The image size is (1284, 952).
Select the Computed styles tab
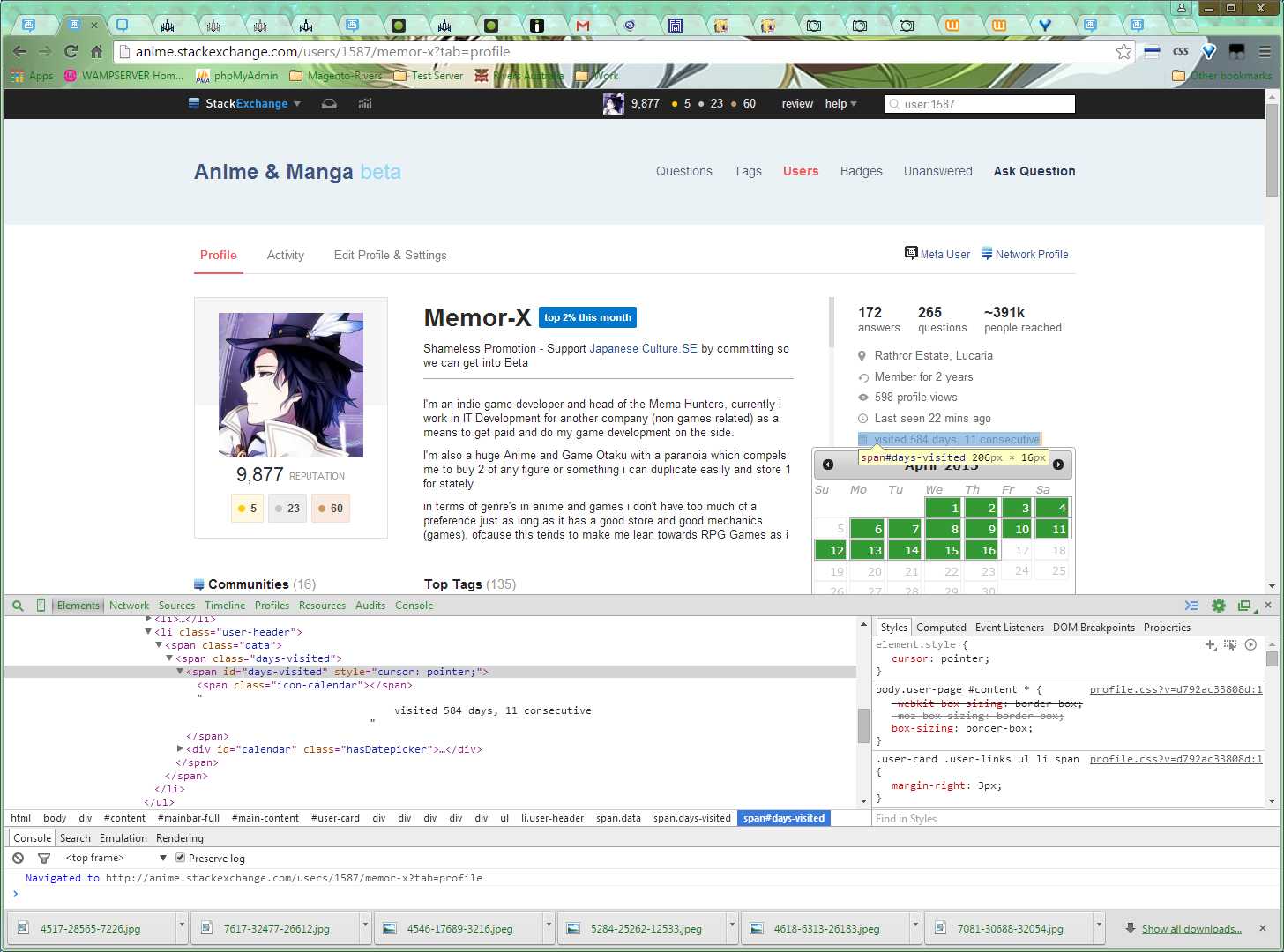(941, 628)
